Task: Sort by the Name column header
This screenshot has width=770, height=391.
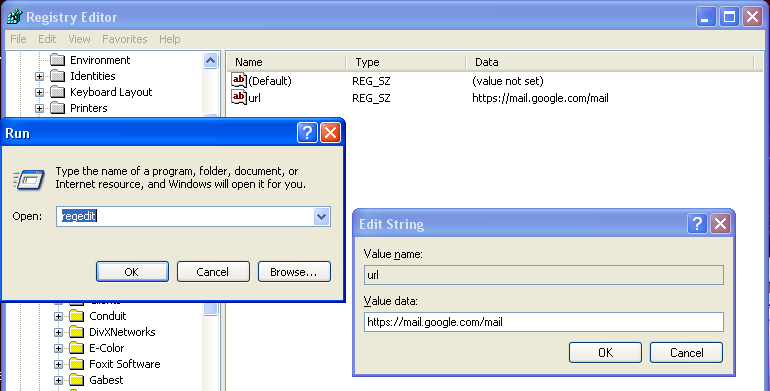Action: (286, 62)
